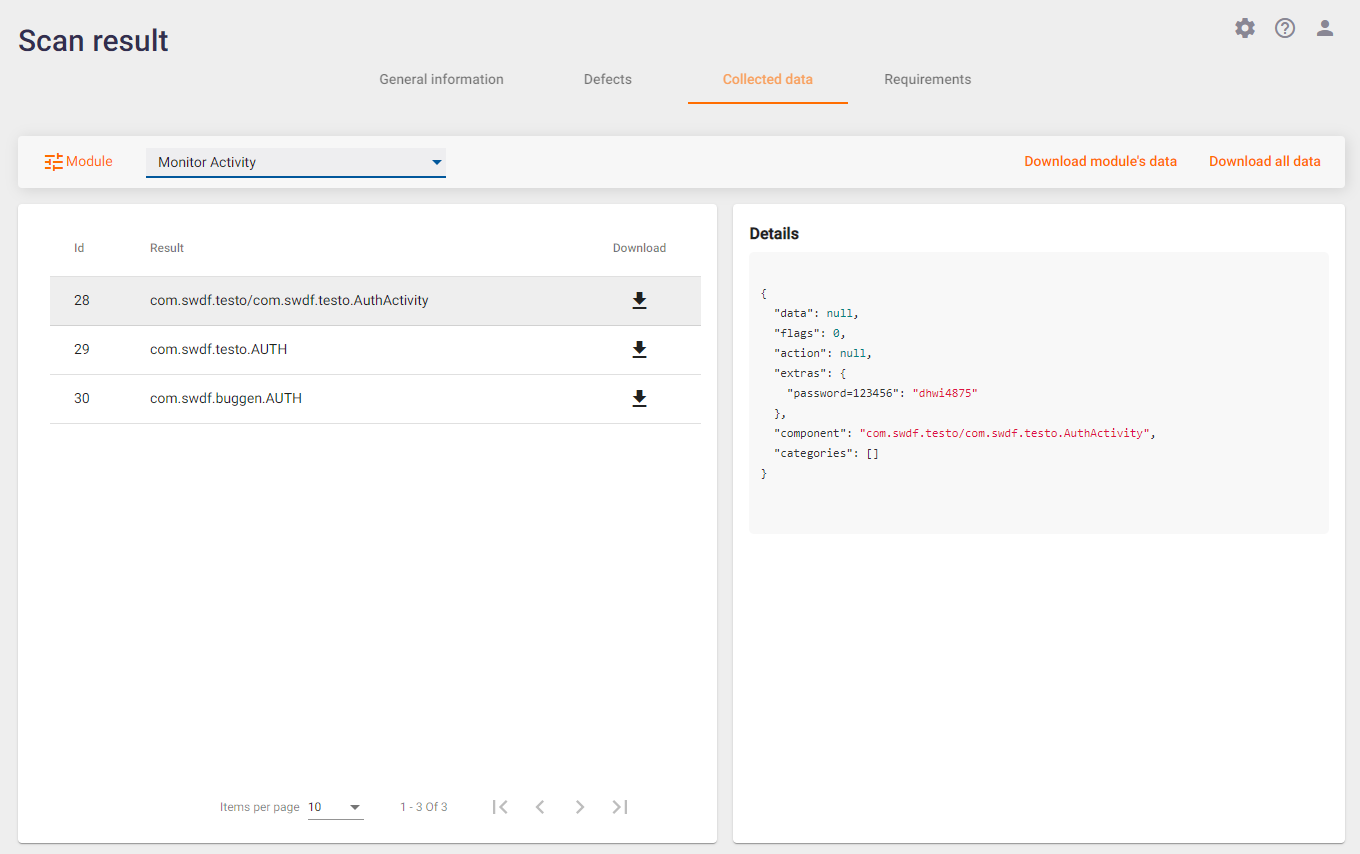The height and width of the screenshot is (854, 1360).
Task: Select row com.swdf.testo/com.swdf.testo.AuthActivity
Action: pos(375,300)
